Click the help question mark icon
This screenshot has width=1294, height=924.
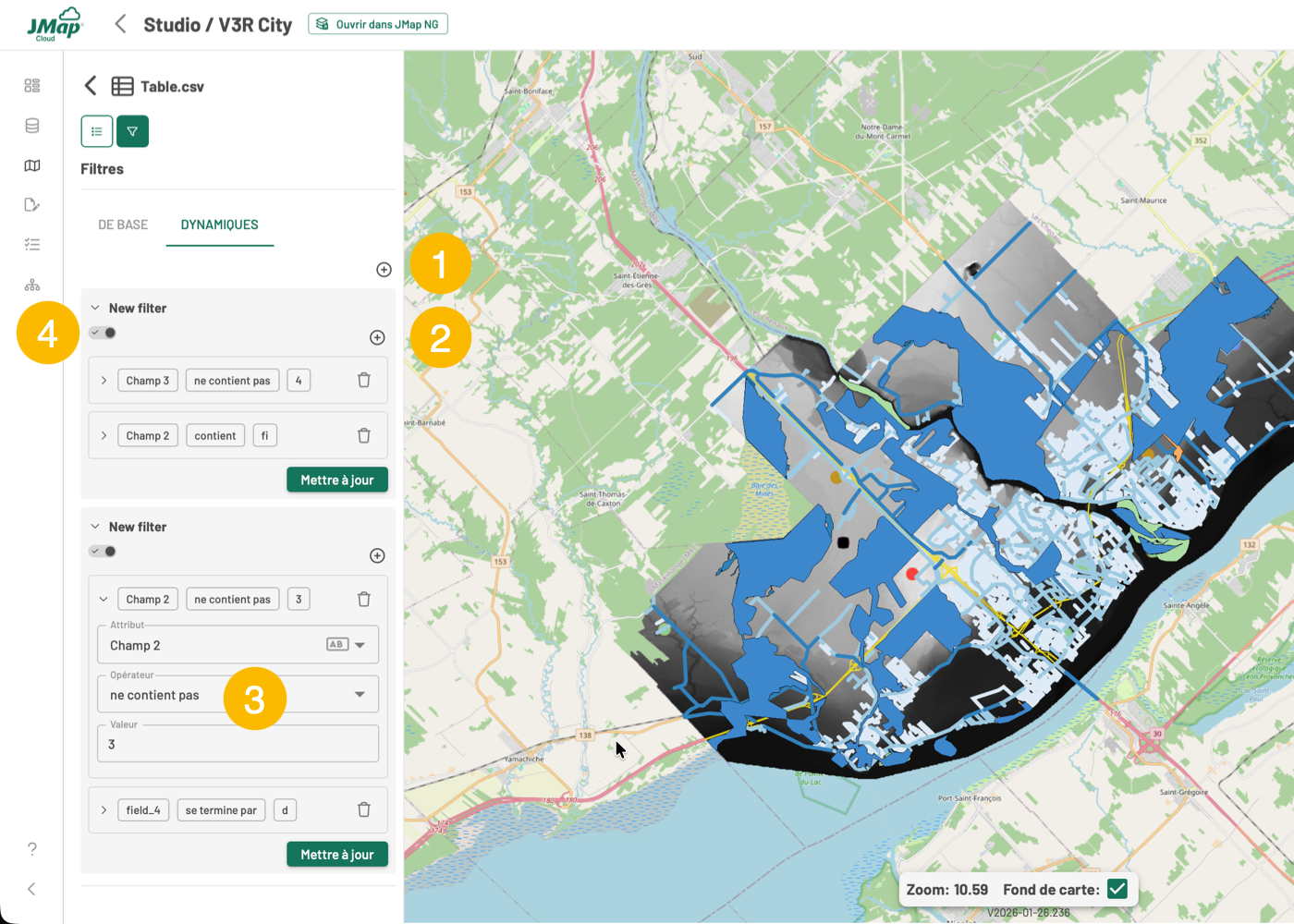tap(32, 849)
